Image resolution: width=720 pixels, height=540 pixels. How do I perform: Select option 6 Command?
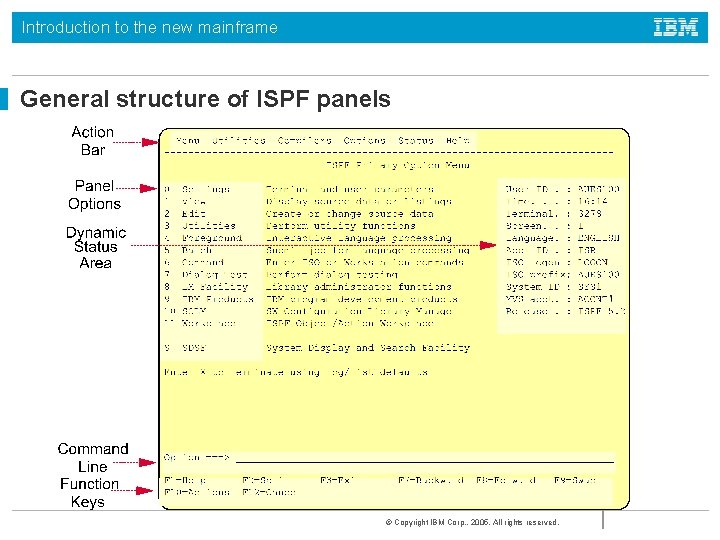194,263
